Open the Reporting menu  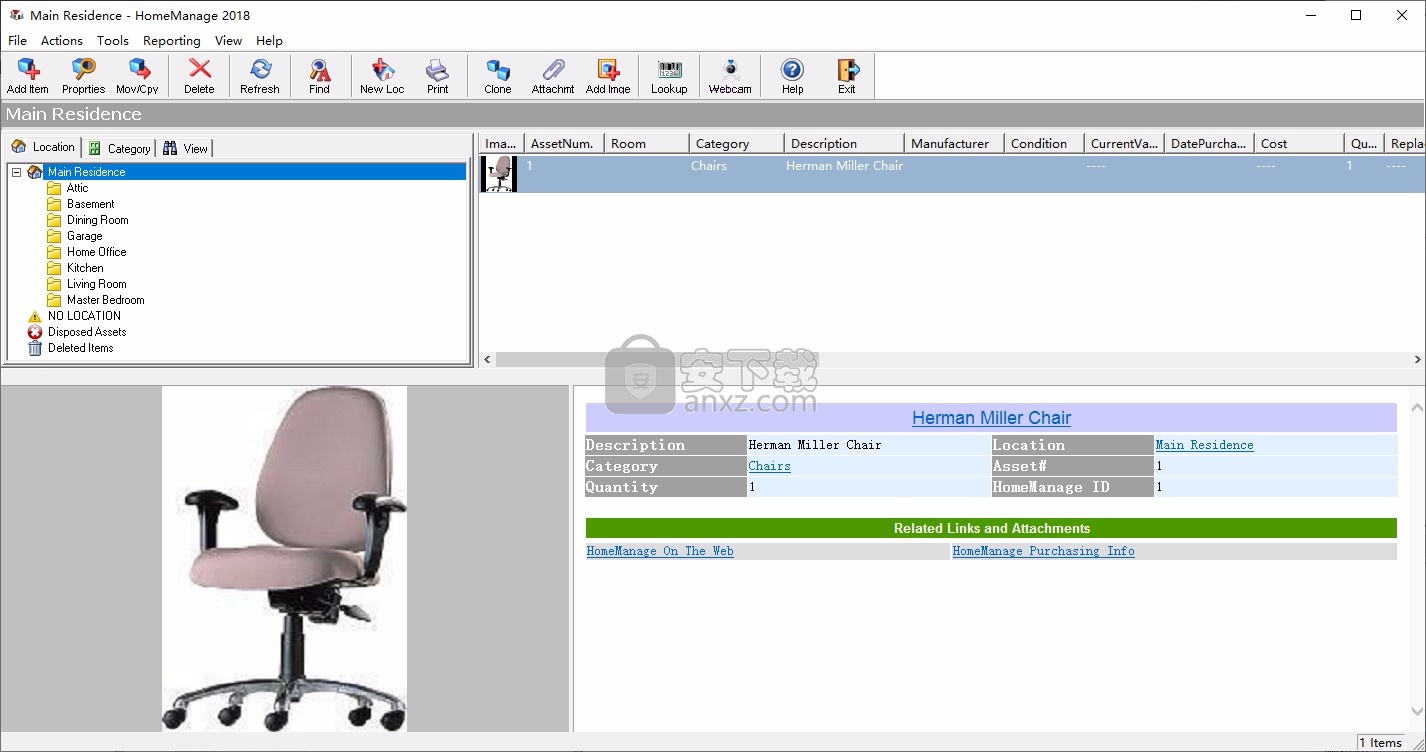coord(172,41)
